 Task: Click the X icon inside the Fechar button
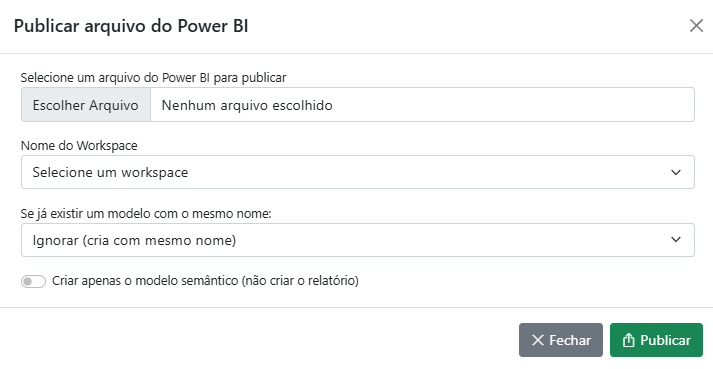pyautogui.click(x=537, y=340)
